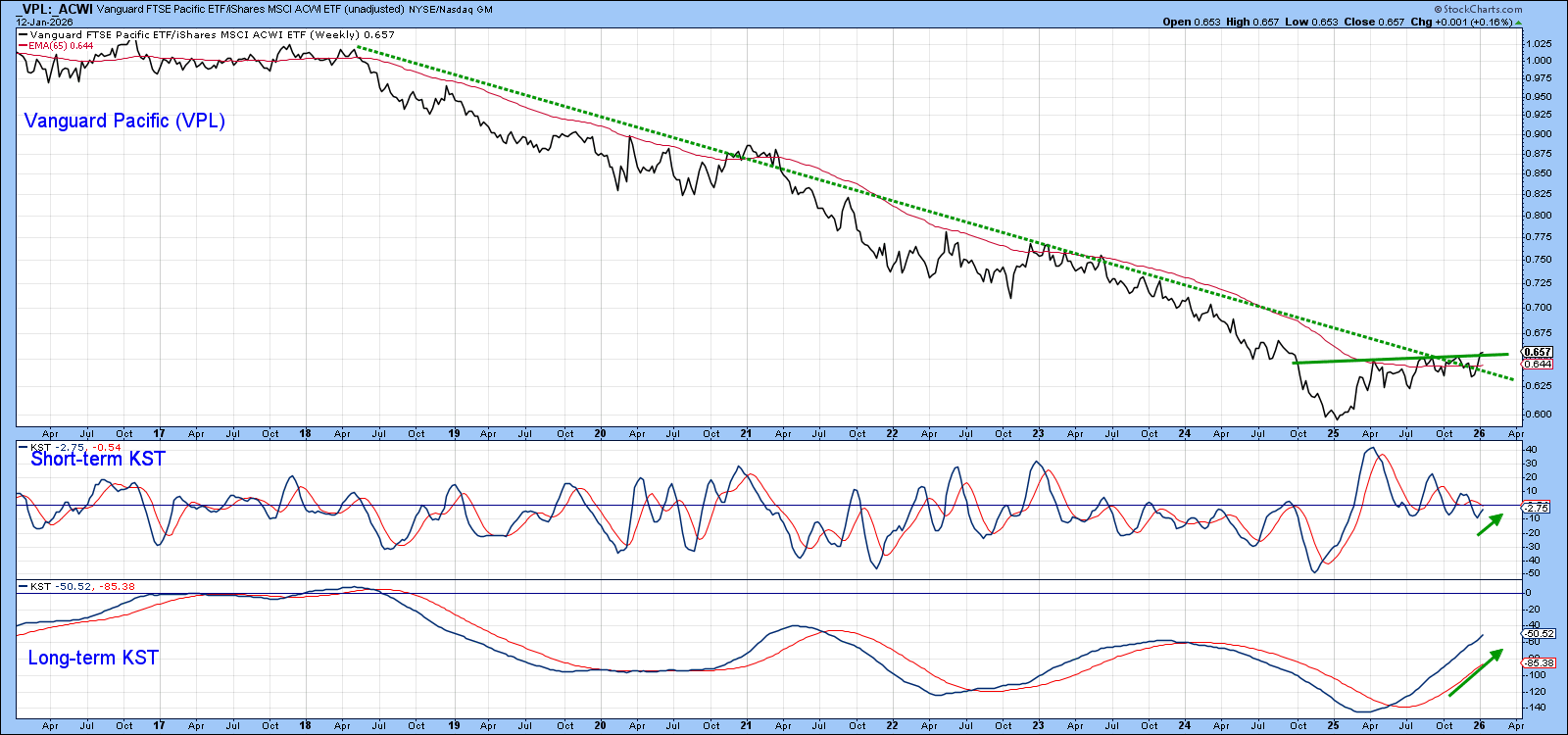
Task: Click the KST -50.52, -85.38 legend
Action: point(78,586)
